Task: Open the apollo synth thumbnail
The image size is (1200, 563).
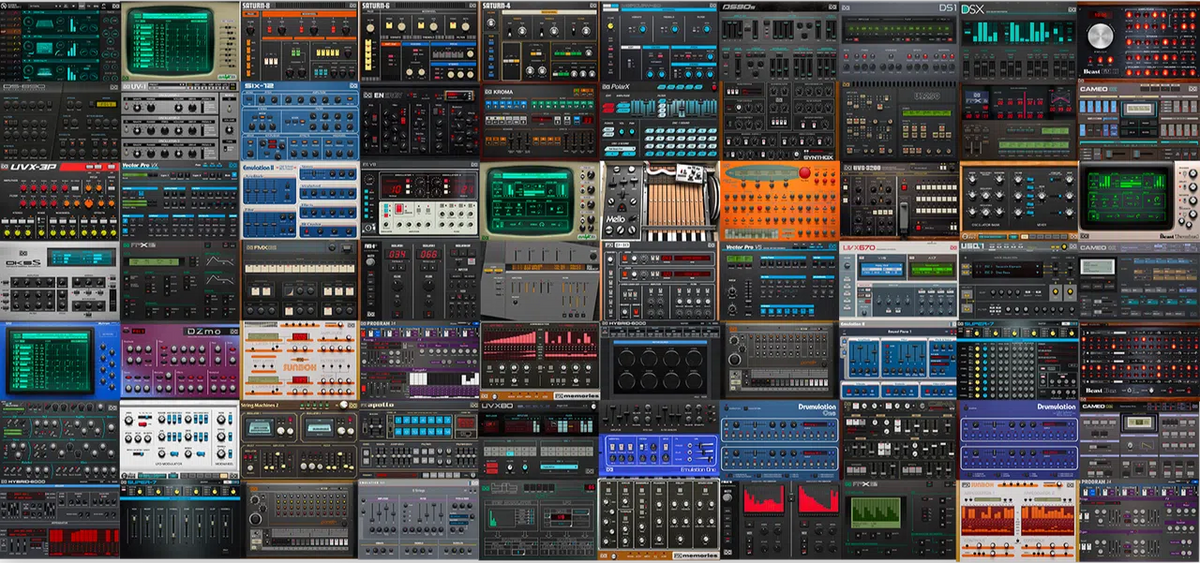Action: [419, 440]
